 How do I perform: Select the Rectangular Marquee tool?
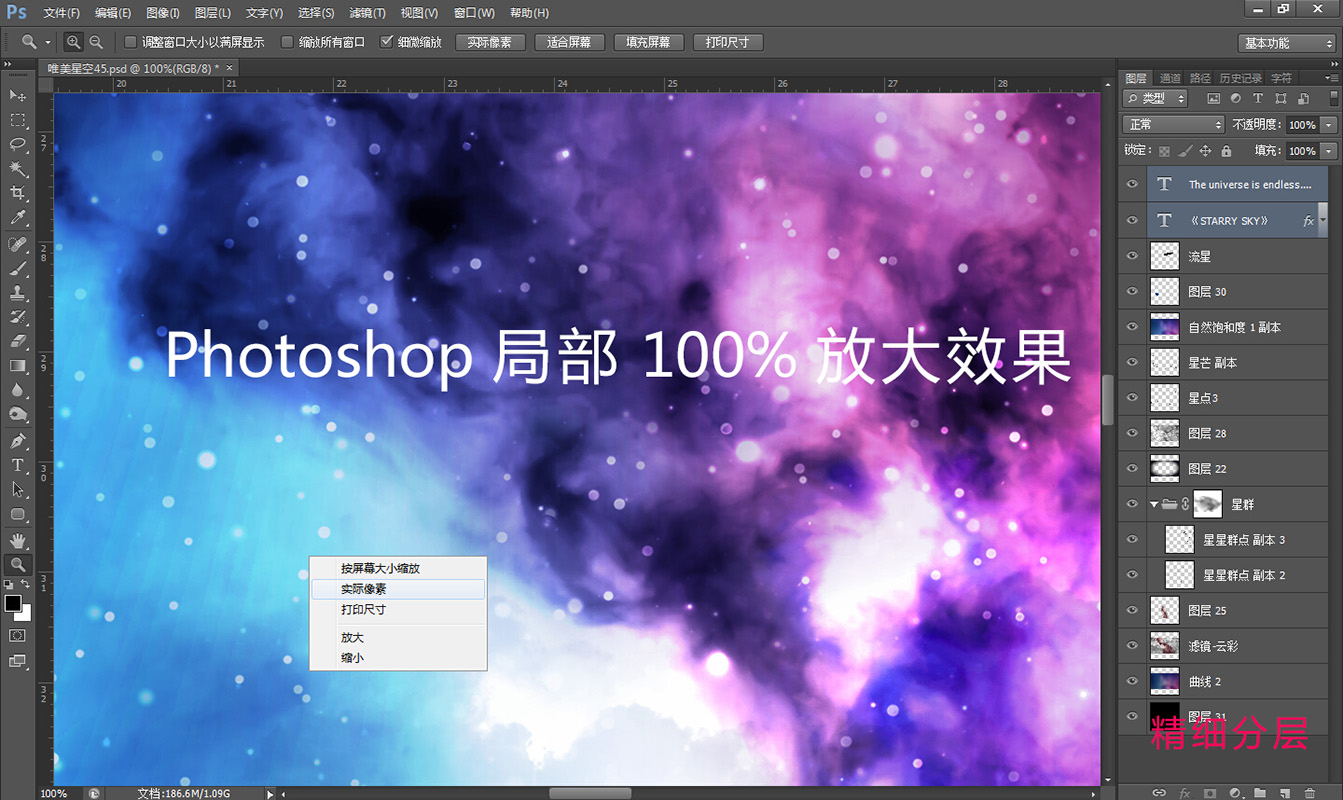pyautogui.click(x=18, y=120)
